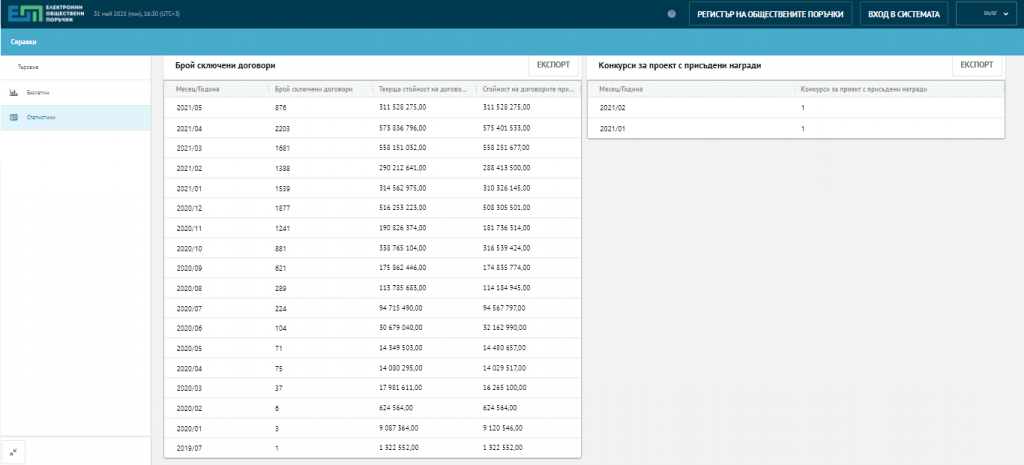The width and height of the screenshot is (1024, 465).
Task: Sort by Брой сключени договори column header
Action: (313, 89)
